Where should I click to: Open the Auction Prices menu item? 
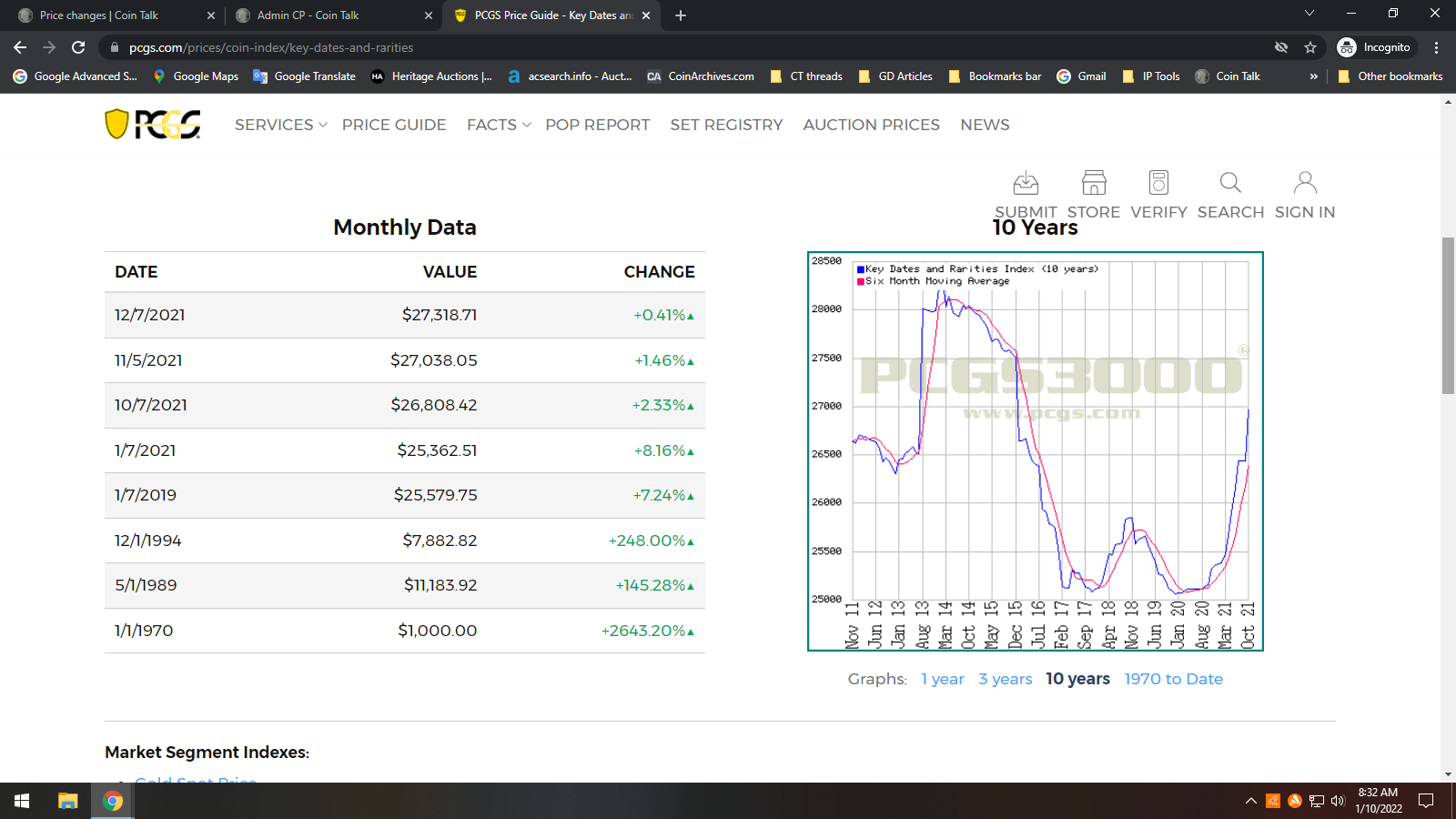click(871, 125)
